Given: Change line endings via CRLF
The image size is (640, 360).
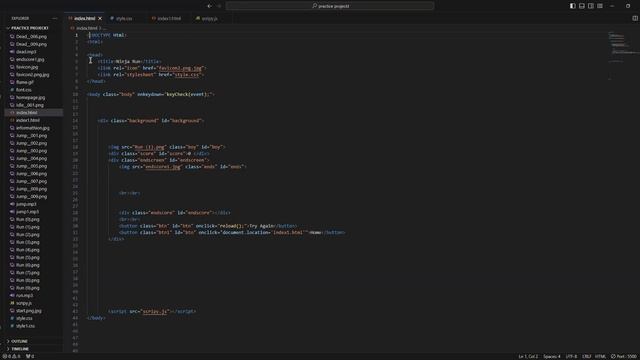Looking at the screenshot, I should 587,356.
